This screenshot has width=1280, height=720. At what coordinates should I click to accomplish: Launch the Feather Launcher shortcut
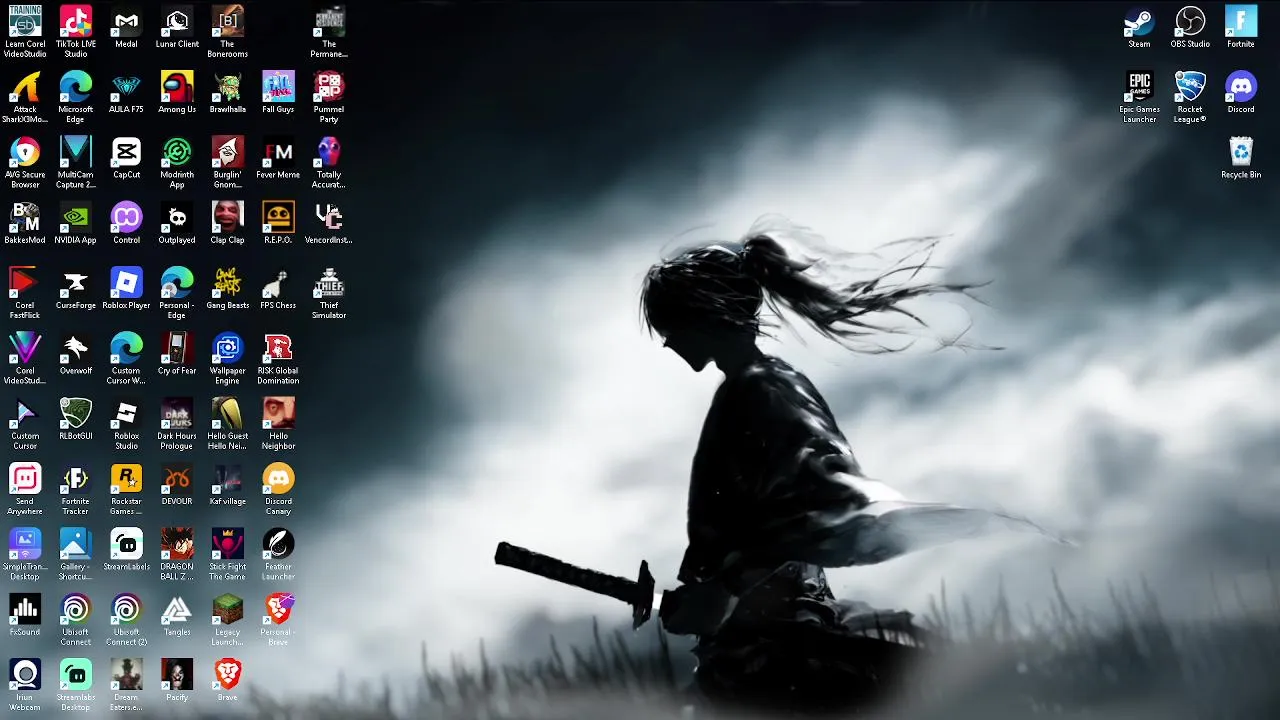278,554
